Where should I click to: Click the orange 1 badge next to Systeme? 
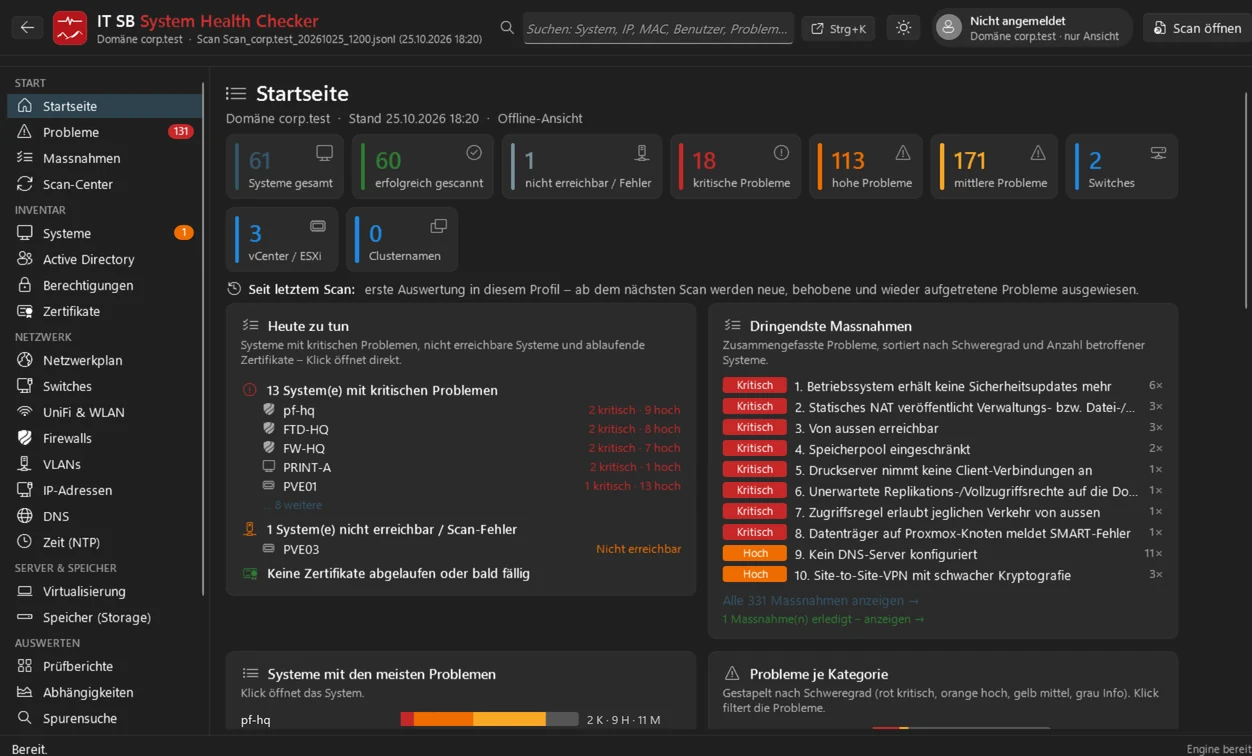184,233
